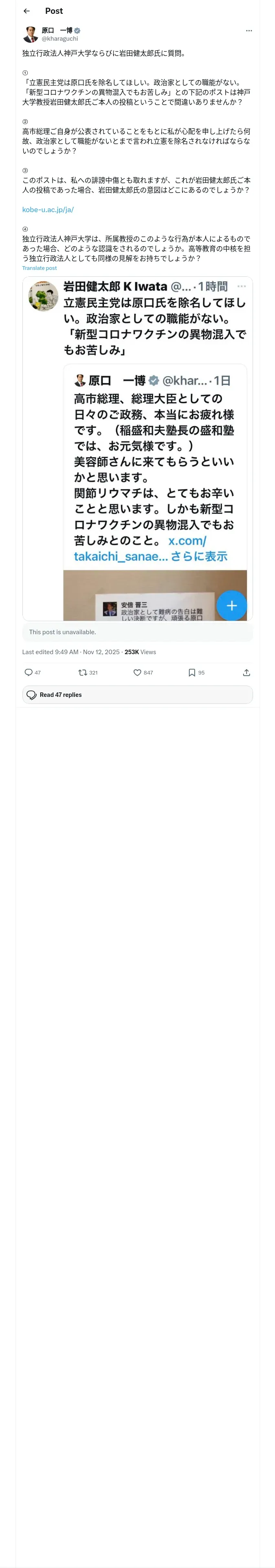275x1568 pixels.
Task: Click the verified badge next to 原口 一博
Action: pyautogui.click(x=77, y=31)
